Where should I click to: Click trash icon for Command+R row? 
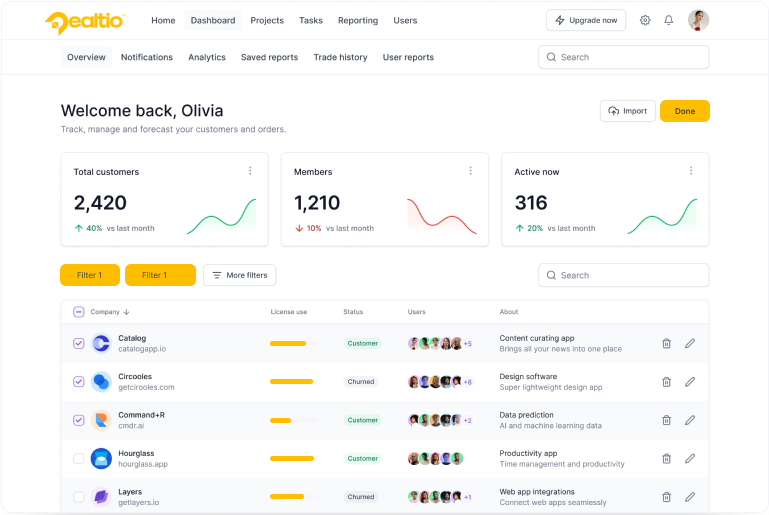[x=666, y=420]
